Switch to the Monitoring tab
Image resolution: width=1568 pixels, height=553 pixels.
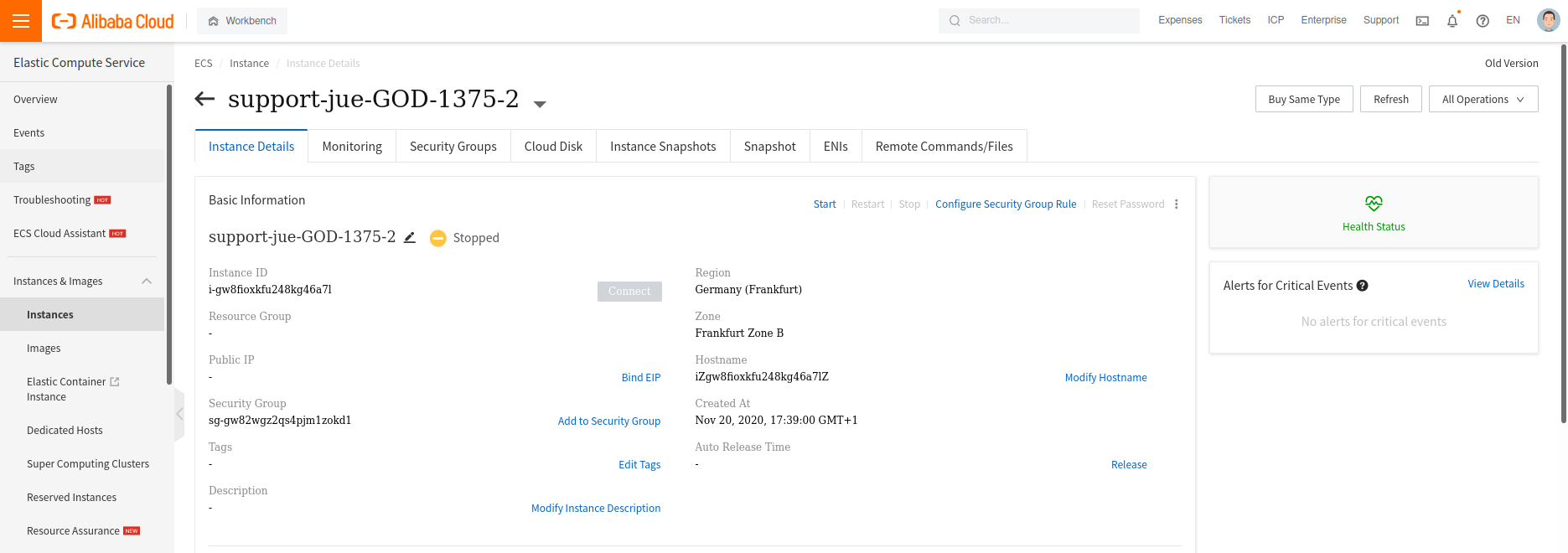352,147
